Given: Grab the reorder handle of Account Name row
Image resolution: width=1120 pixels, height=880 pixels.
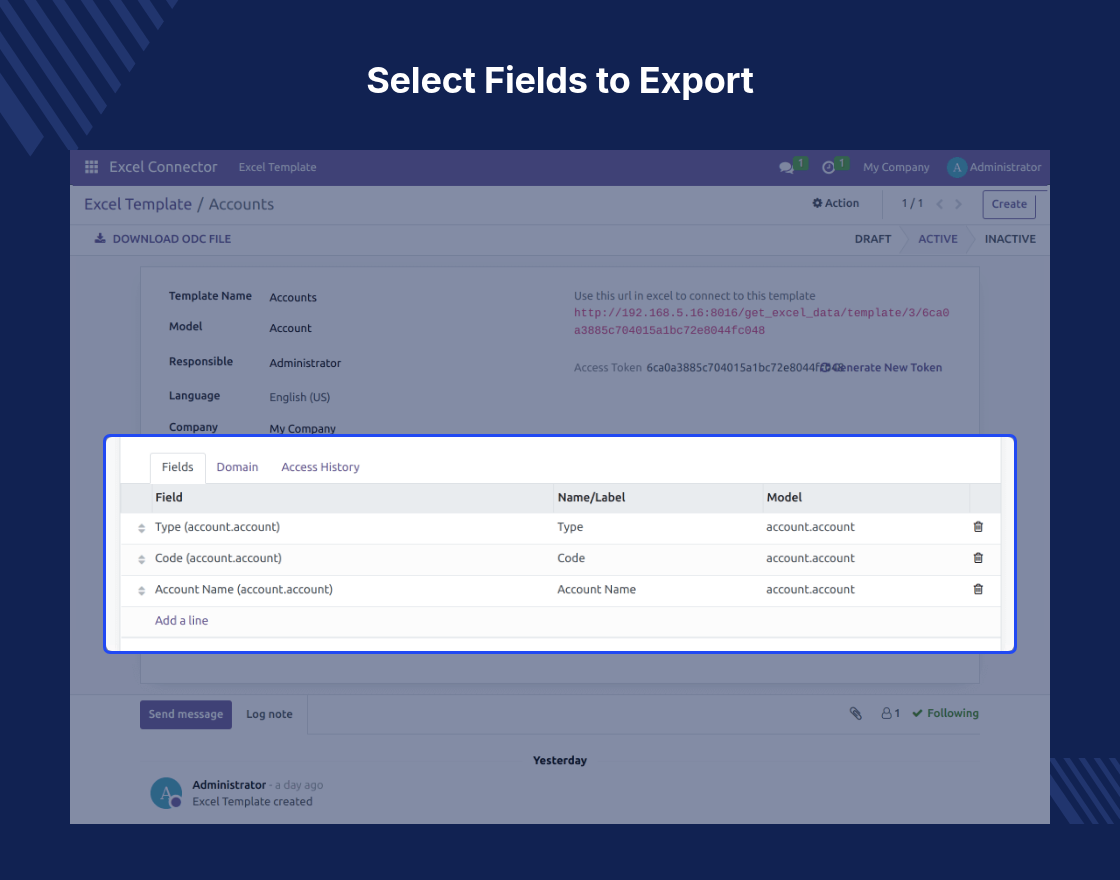Looking at the screenshot, I should (x=141, y=591).
